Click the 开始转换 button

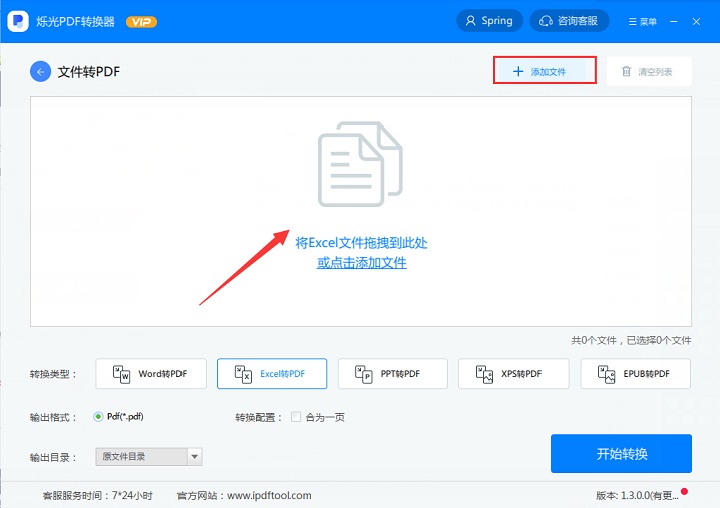[621, 453]
